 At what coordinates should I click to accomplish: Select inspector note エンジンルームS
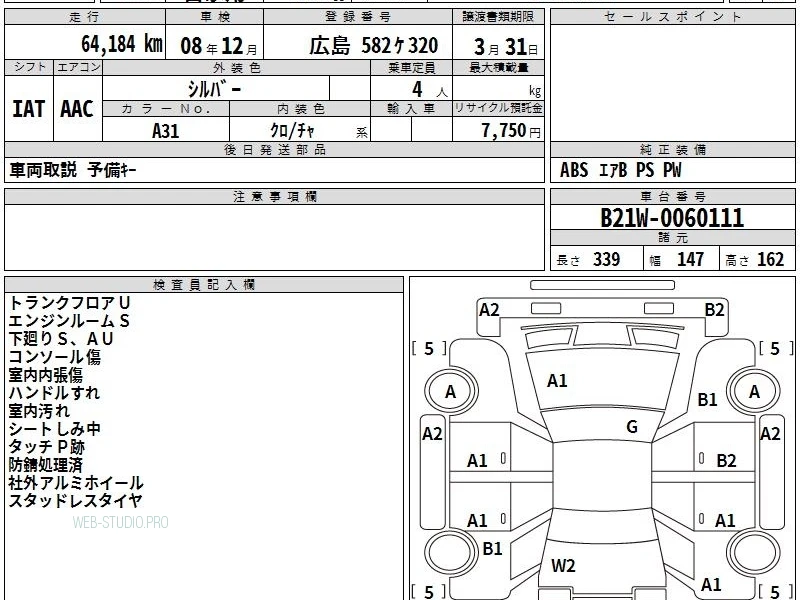coord(69,321)
